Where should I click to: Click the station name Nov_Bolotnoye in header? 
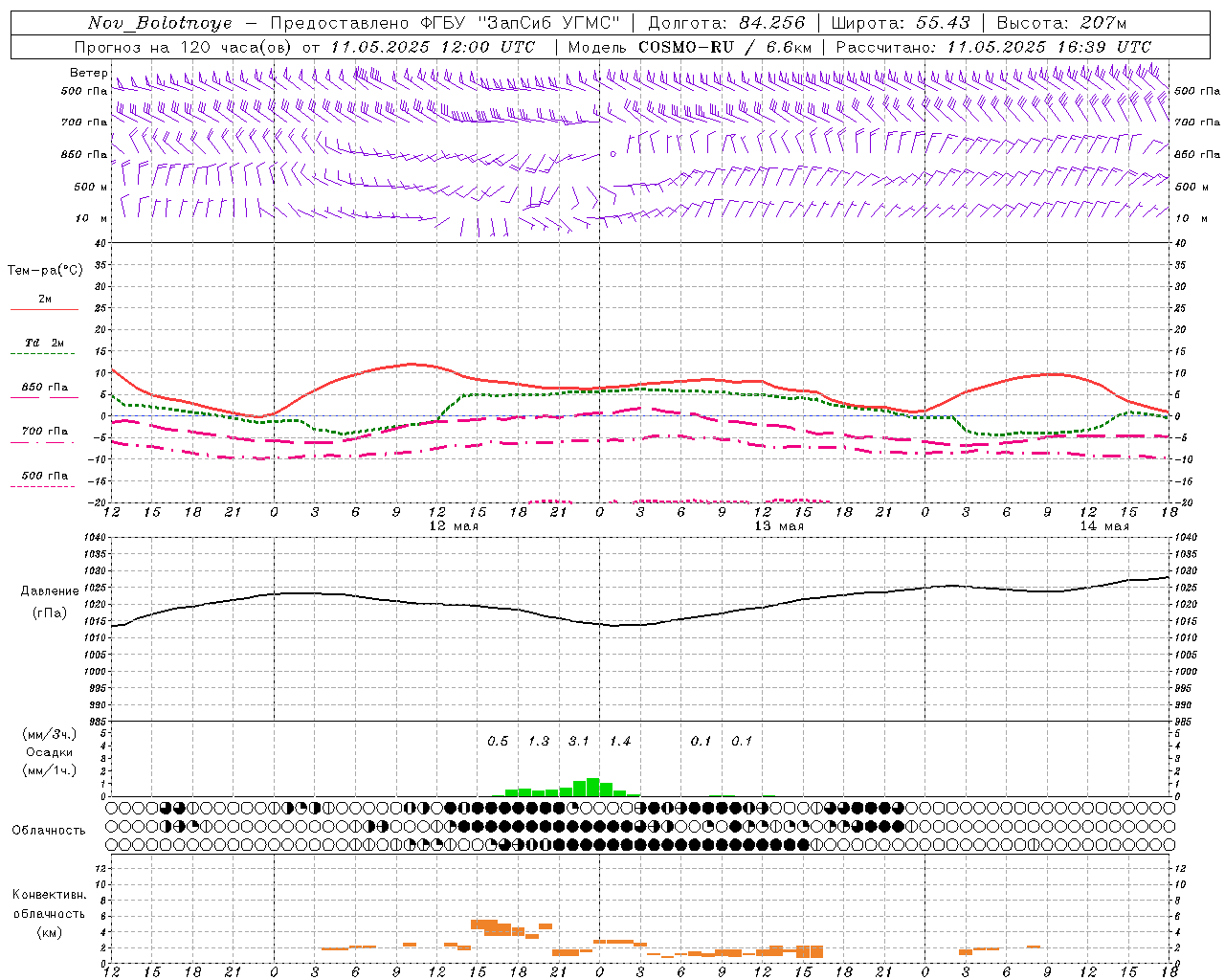[160, 23]
